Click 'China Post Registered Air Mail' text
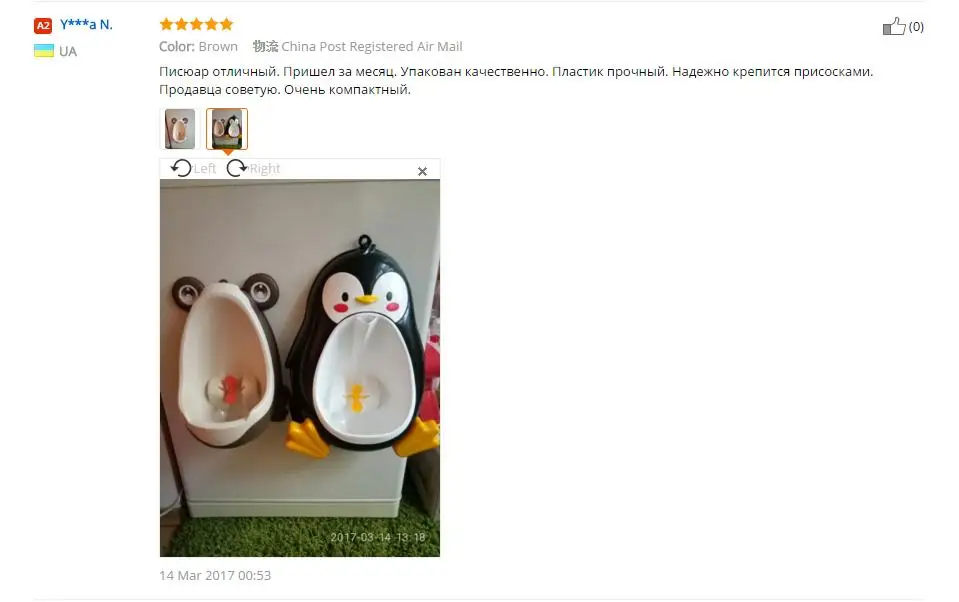 (372, 46)
